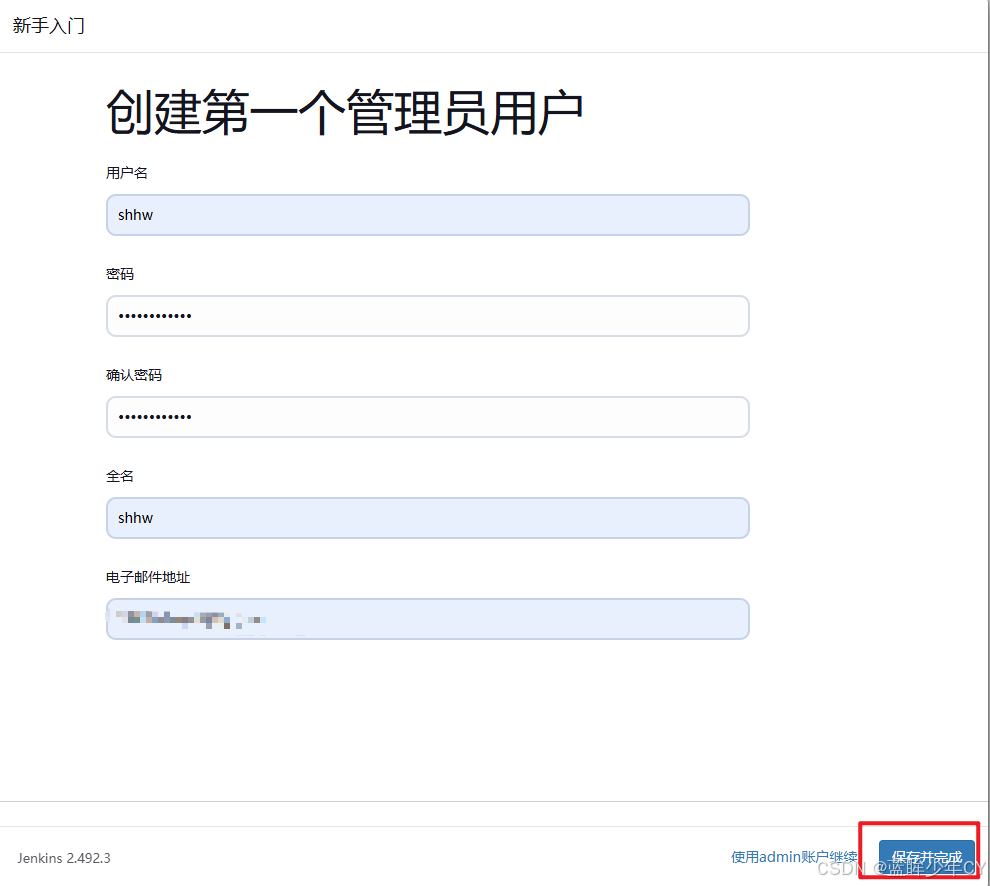Follow the 使用admin账户继续 link
Viewport: 990px width, 886px height.
pos(794,857)
